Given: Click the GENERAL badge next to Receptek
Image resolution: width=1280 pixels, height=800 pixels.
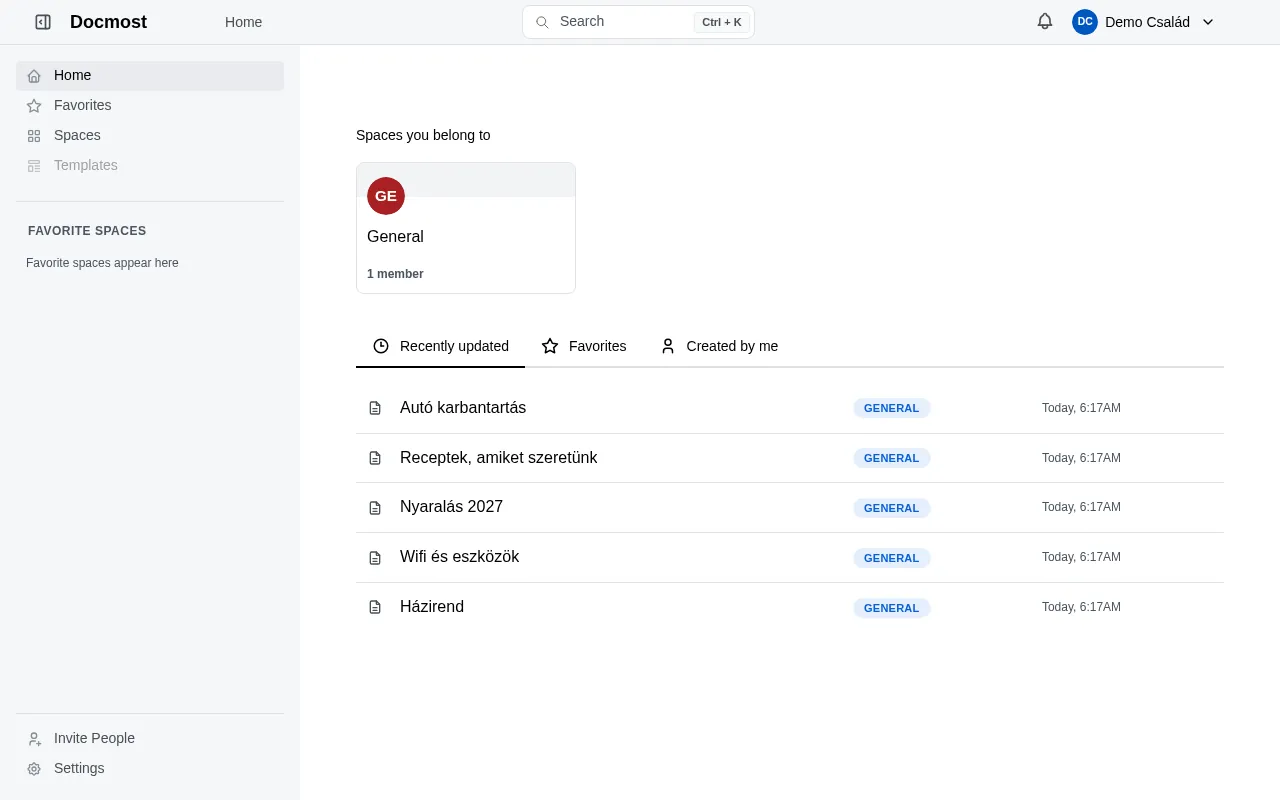Looking at the screenshot, I should click(x=891, y=458).
